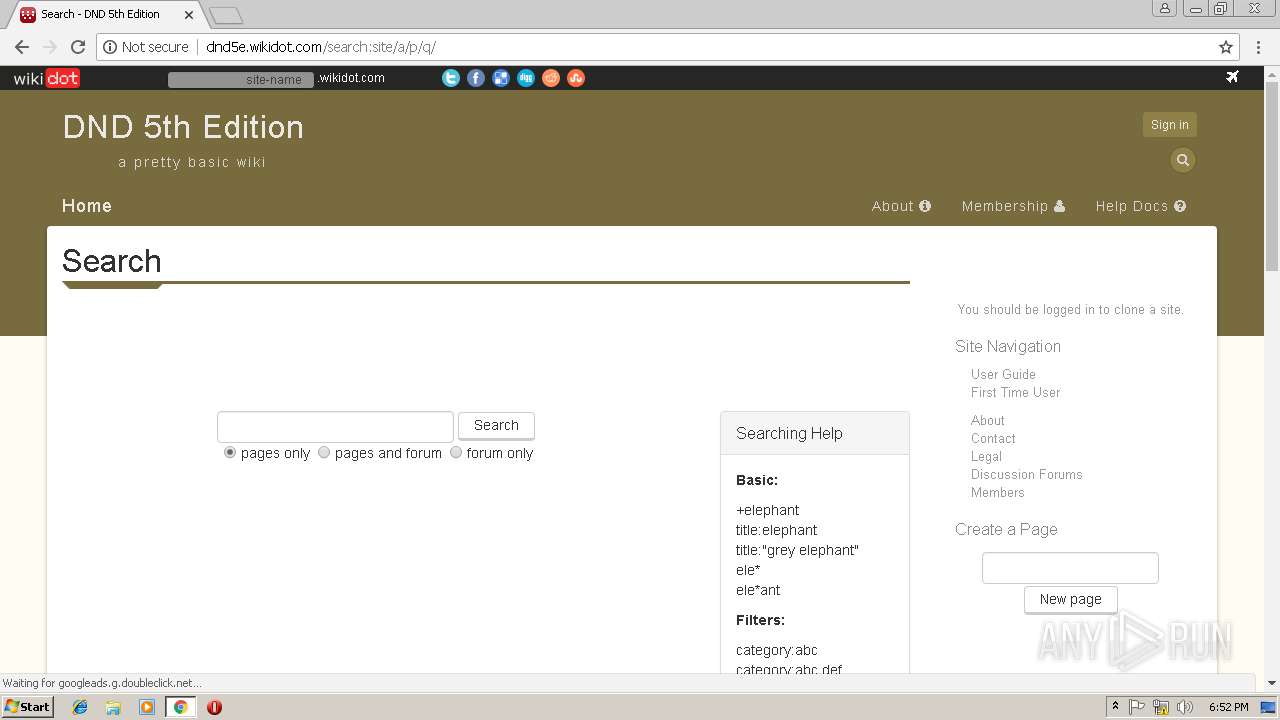Image resolution: width=1280 pixels, height=720 pixels.
Task: Share page via Digg icon
Action: [x=526, y=78]
